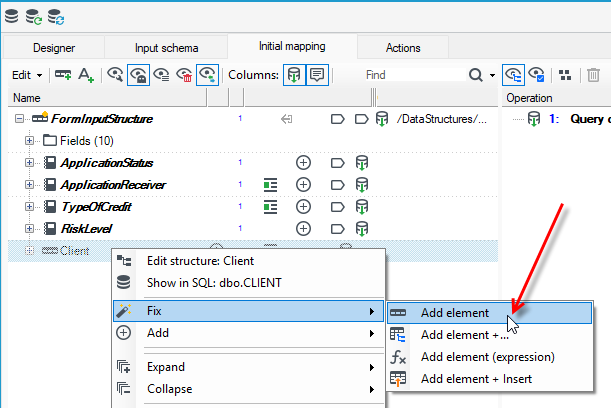Viewport: 611px width, 408px height.
Task: Toggle the eye with magnifier view icon
Action: coord(115,75)
